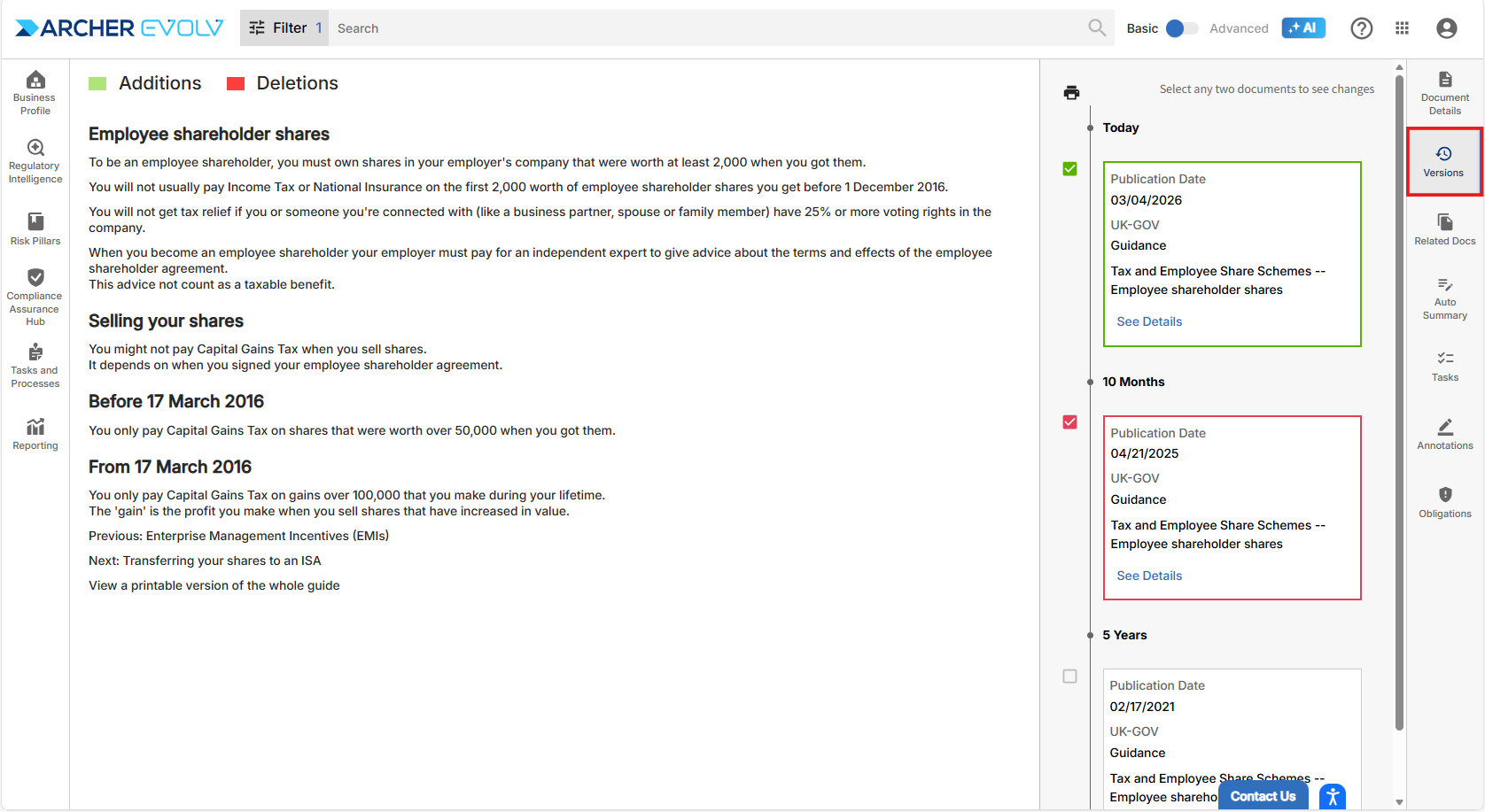Screen dimensions: 1485x812
Task: Open the Business Profile sidebar icon
Action: point(35,92)
